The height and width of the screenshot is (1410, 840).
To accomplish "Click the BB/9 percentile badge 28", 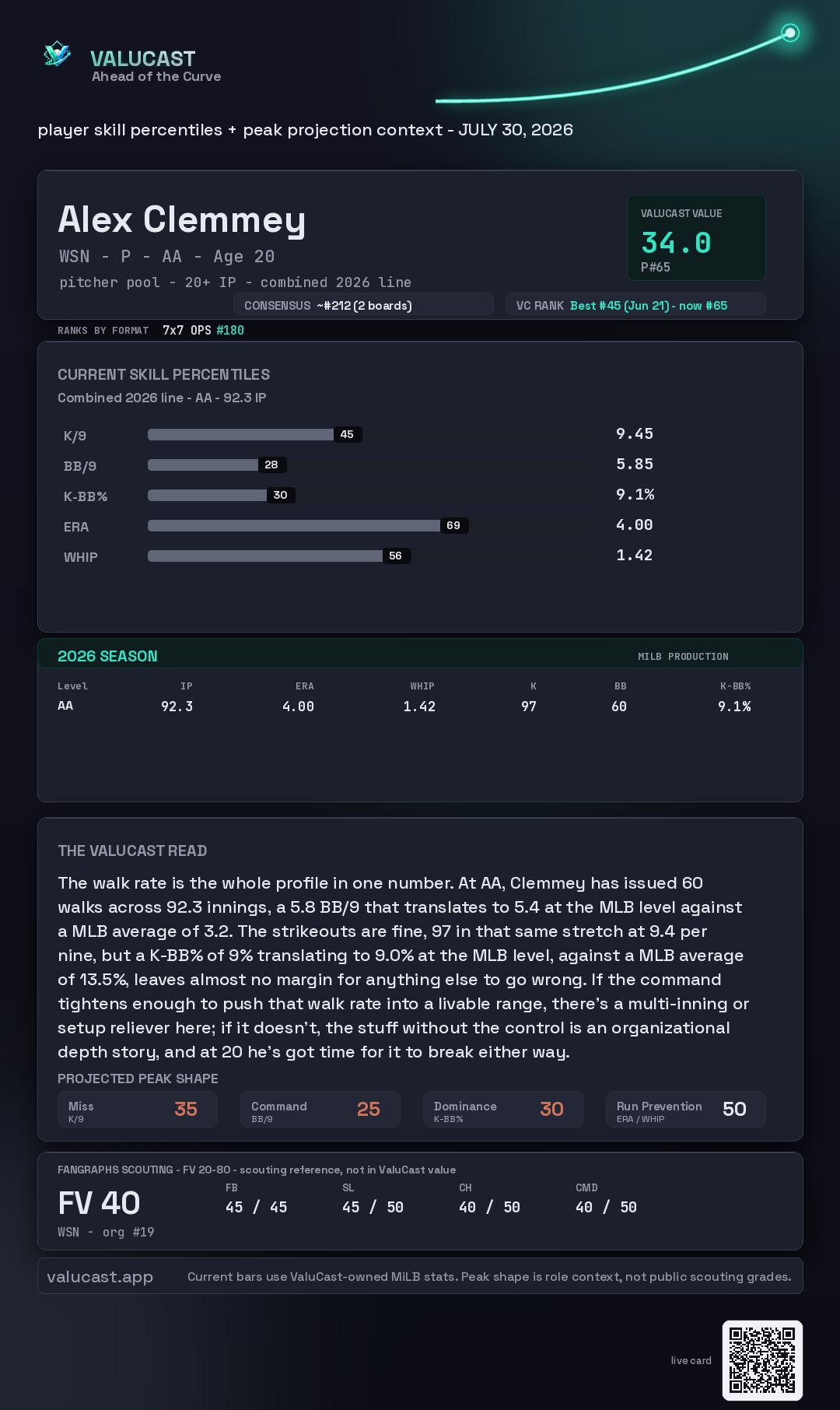I will point(271,465).
